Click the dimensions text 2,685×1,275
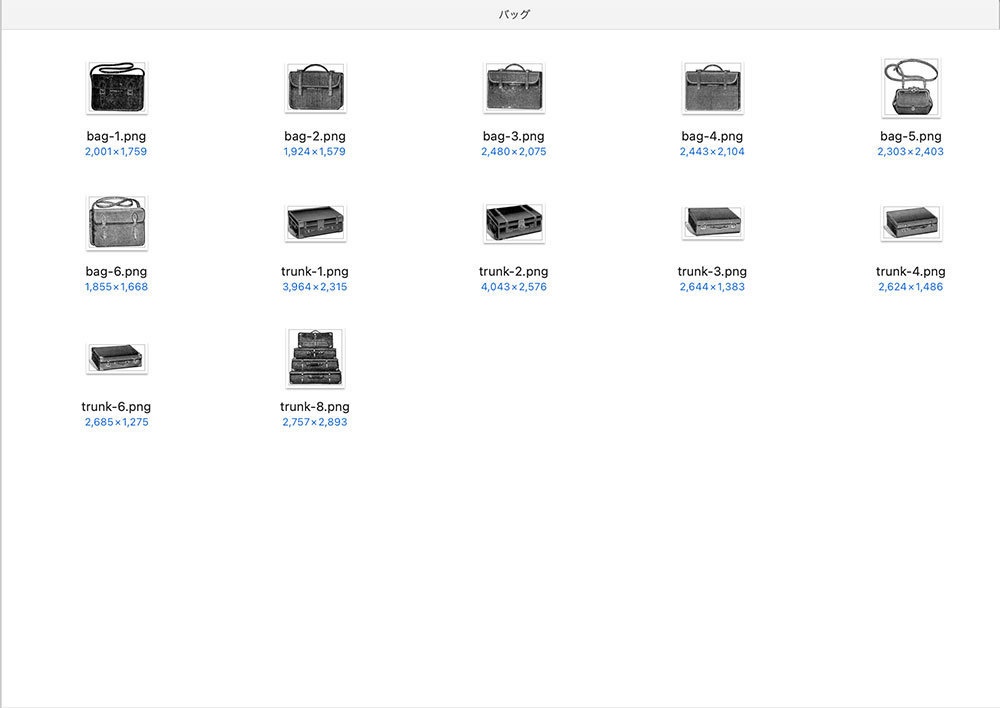This screenshot has width=1000, height=708. [x=116, y=422]
